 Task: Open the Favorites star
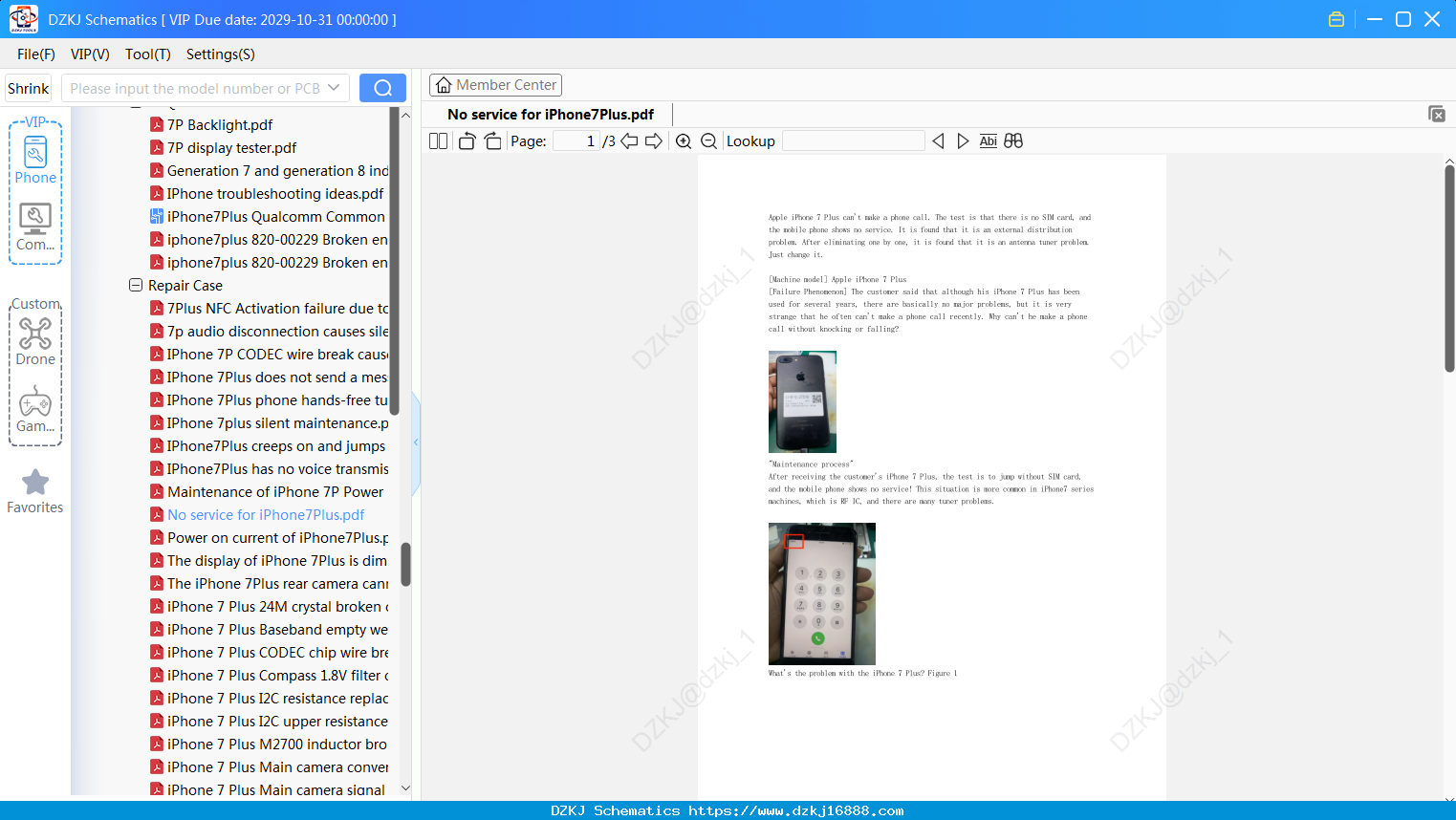pos(35,491)
